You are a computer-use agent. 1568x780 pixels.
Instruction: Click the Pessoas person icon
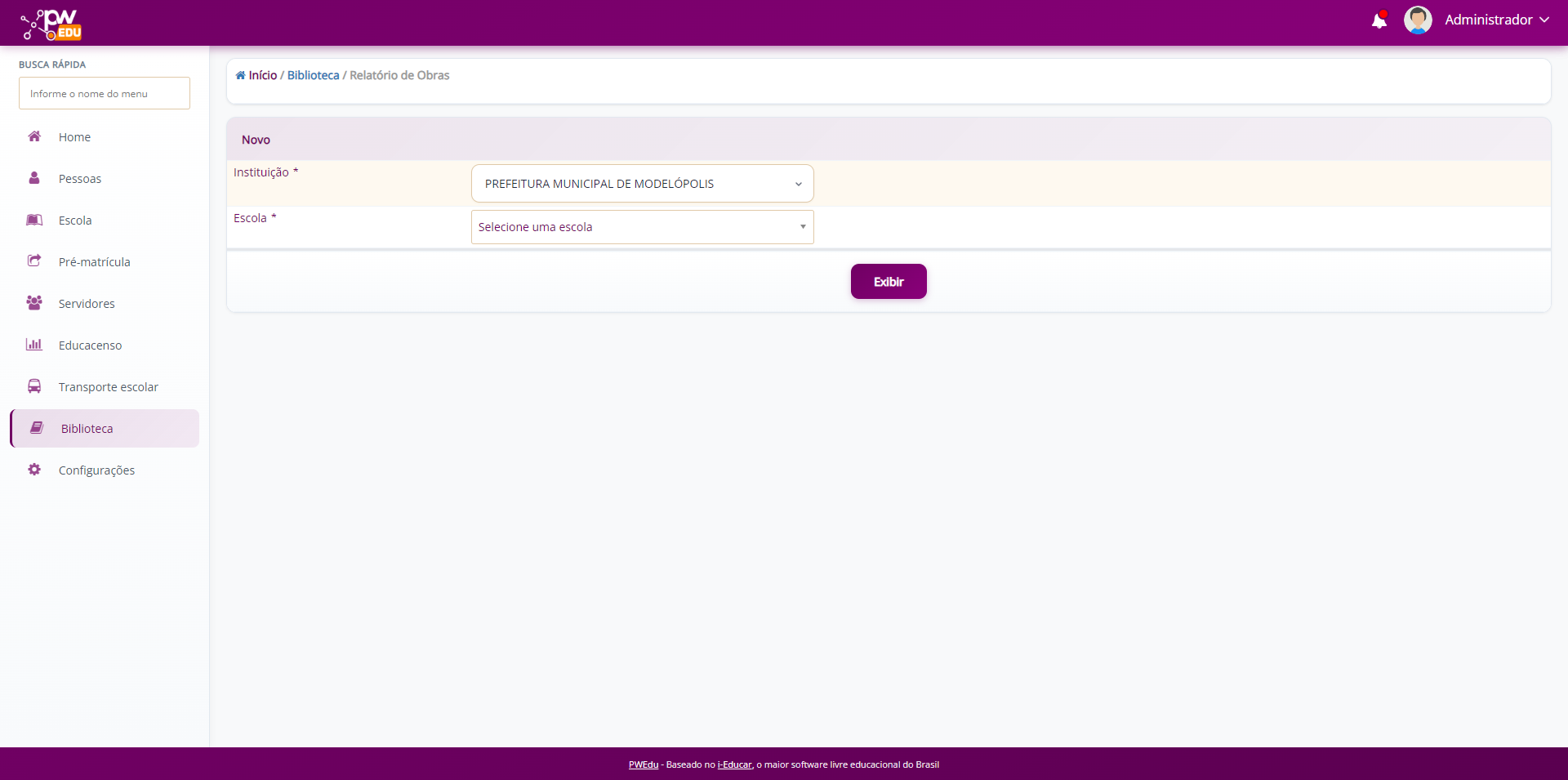click(34, 178)
